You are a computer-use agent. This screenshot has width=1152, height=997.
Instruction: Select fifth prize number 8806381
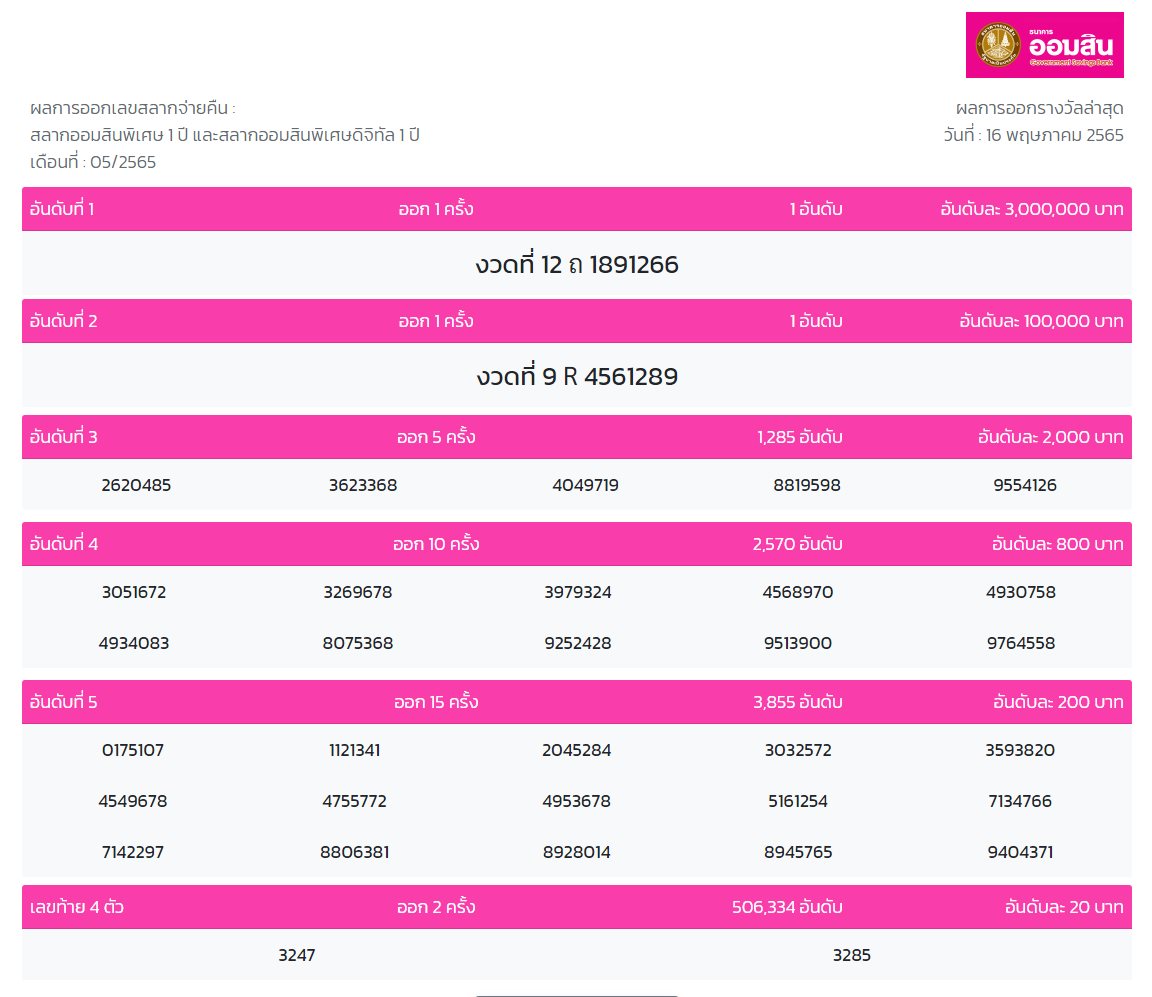(355, 852)
